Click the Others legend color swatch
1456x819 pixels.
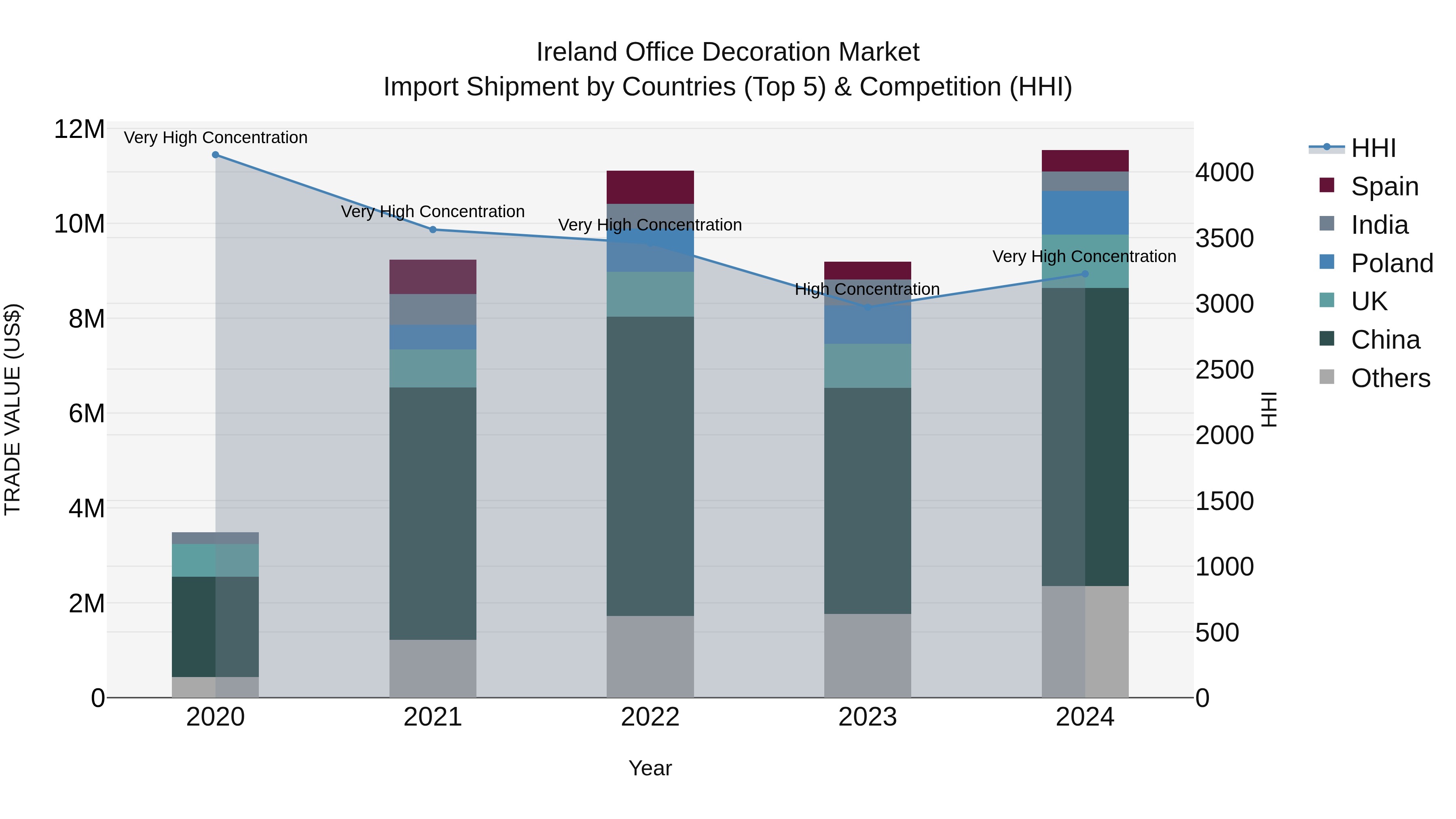[1327, 377]
